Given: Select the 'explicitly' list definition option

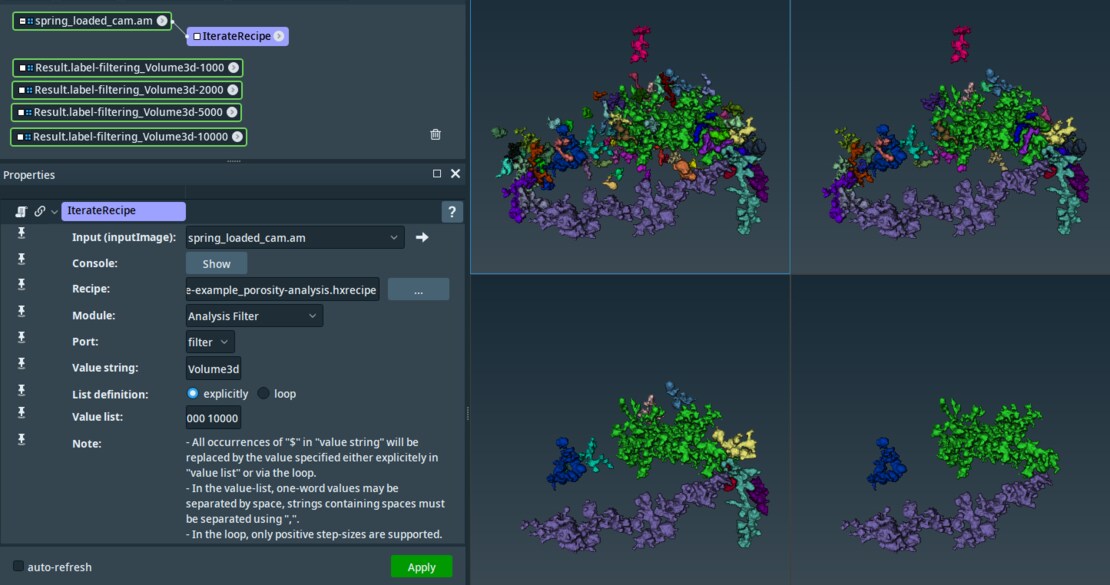Looking at the screenshot, I should [193, 394].
